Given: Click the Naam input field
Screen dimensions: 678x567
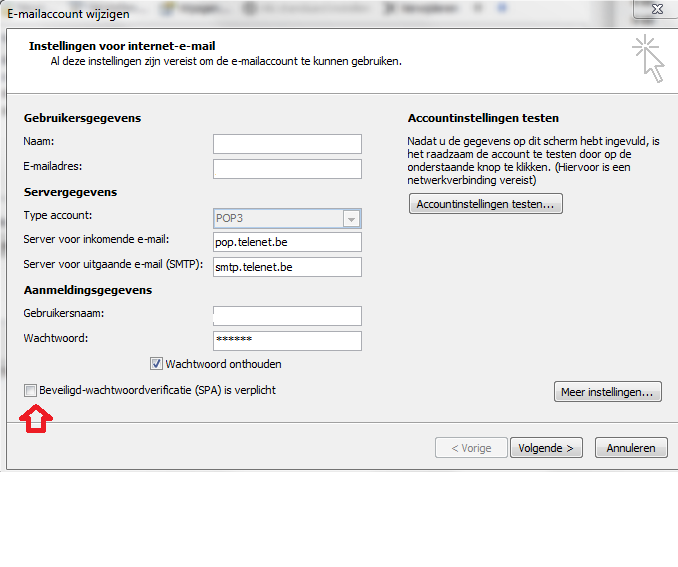Looking at the screenshot, I should [287, 144].
